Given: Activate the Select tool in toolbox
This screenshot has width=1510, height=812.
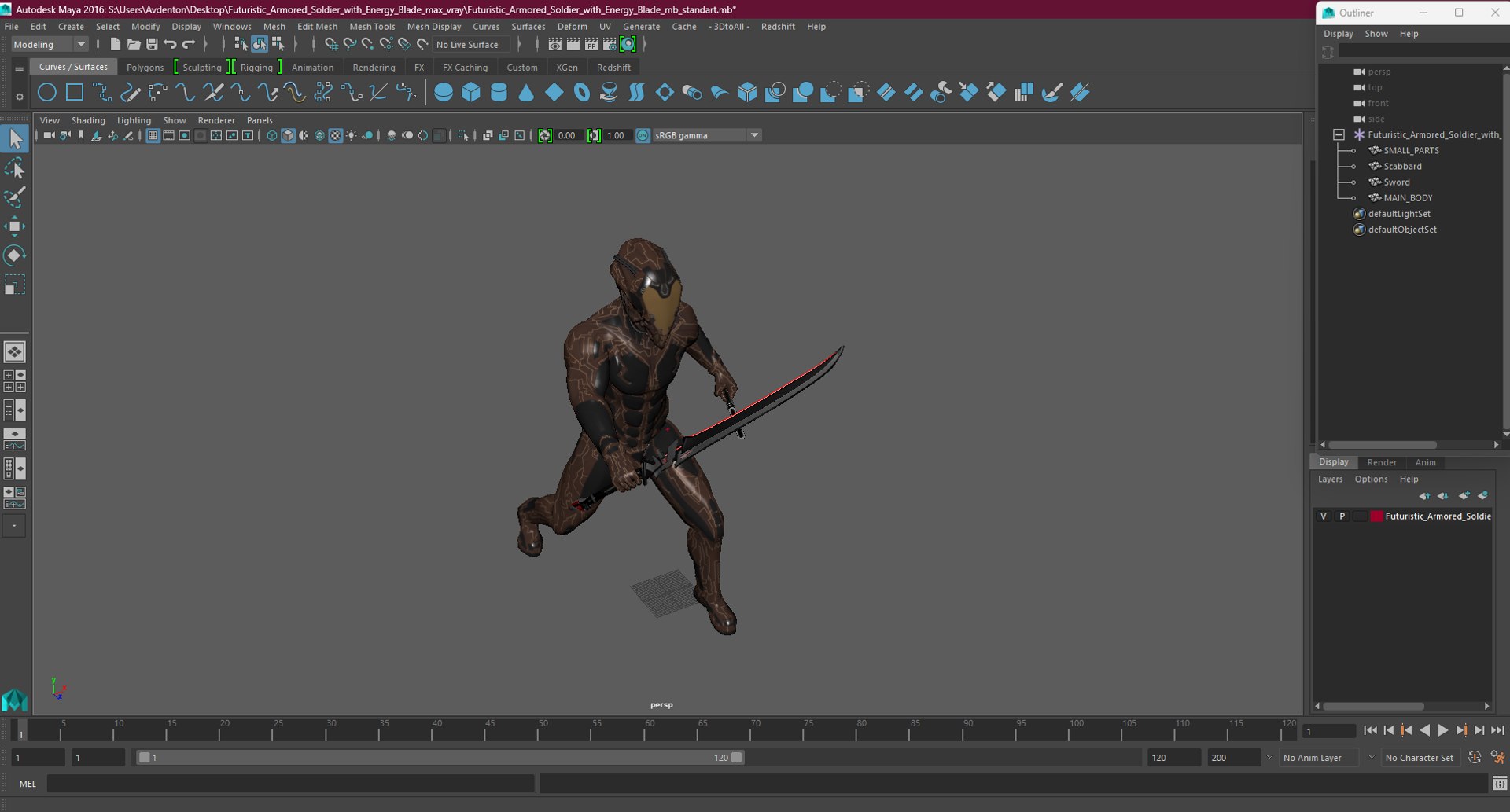Looking at the screenshot, I should tap(15, 140).
